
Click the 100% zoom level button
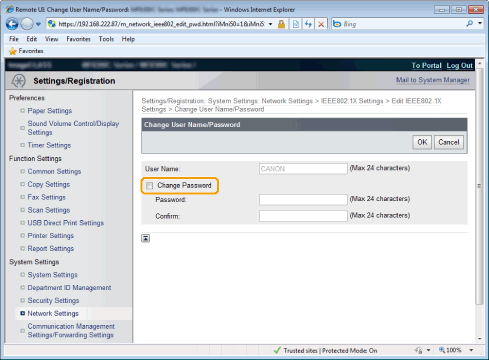point(450,350)
